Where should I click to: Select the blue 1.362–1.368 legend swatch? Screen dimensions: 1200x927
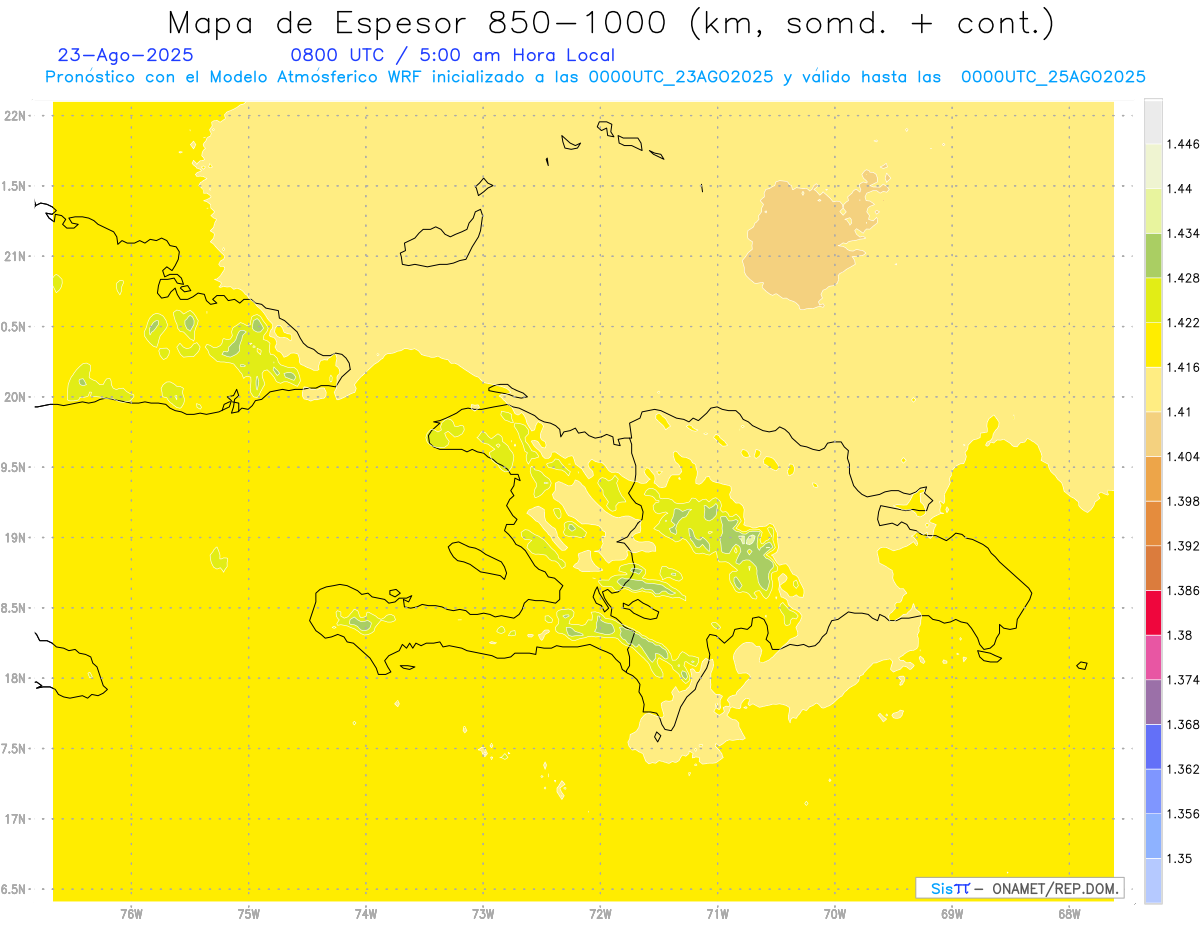coord(1153,746)
